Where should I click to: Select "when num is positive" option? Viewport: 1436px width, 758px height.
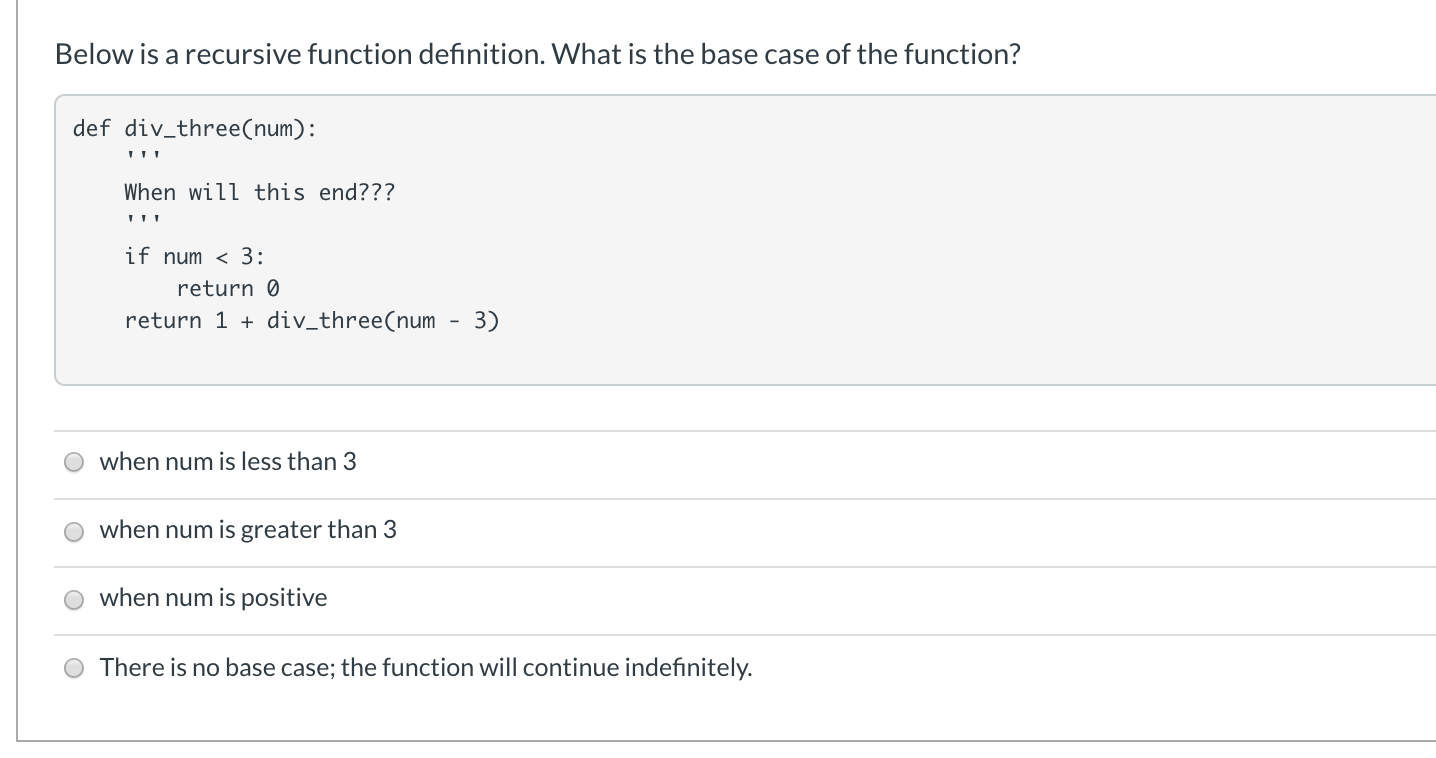(x=73, y=599)
